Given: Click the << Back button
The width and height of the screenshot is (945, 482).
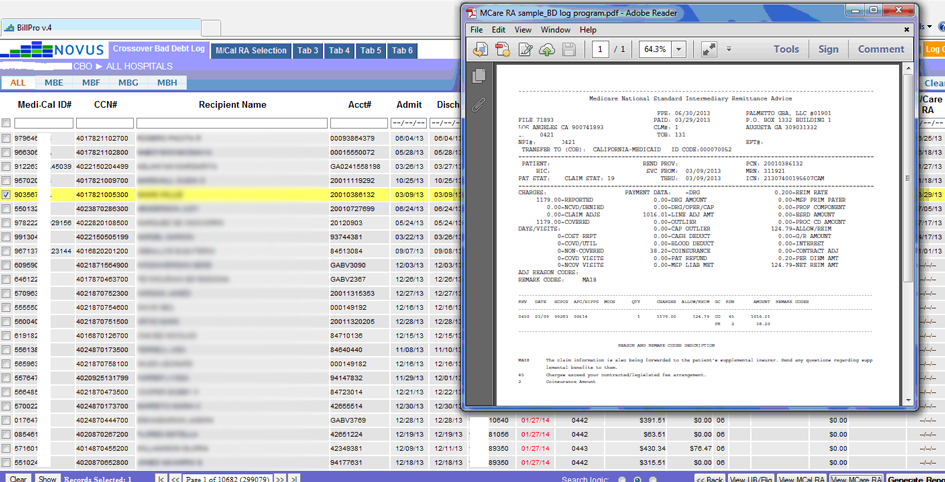Looking at the screenshot, I should [x=708, y=479].
